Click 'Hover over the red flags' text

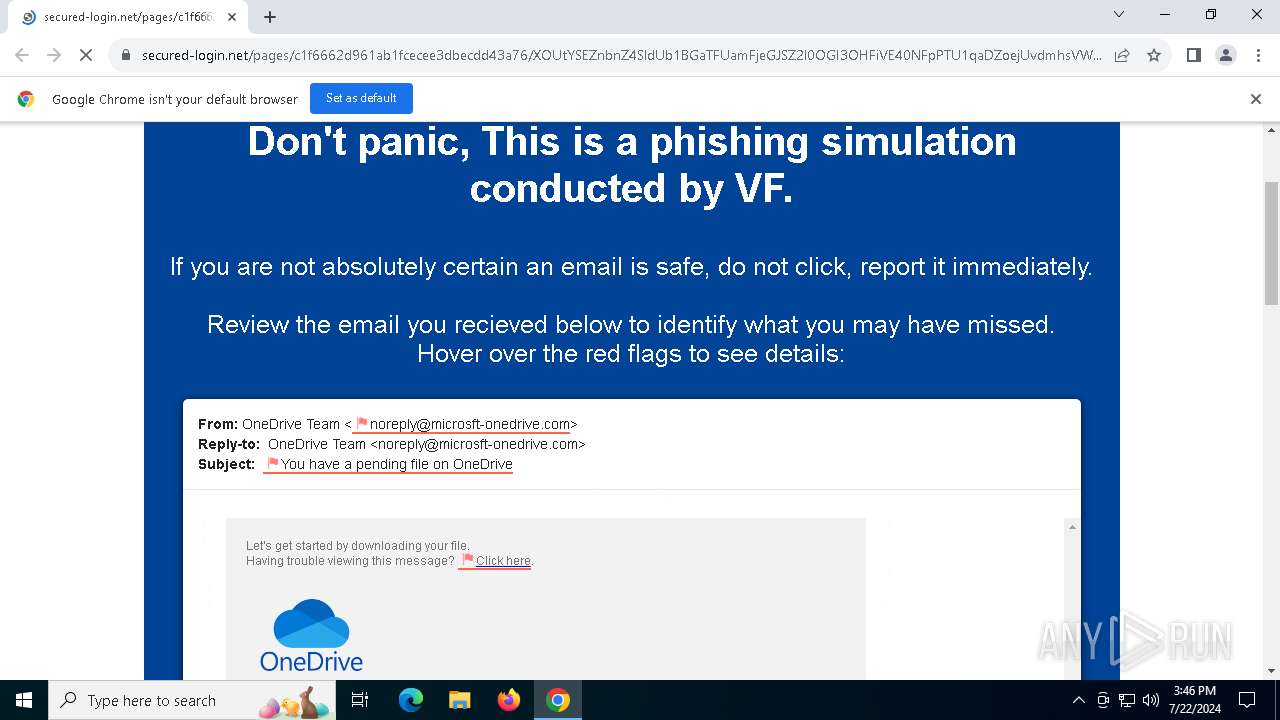click(631, 353)
